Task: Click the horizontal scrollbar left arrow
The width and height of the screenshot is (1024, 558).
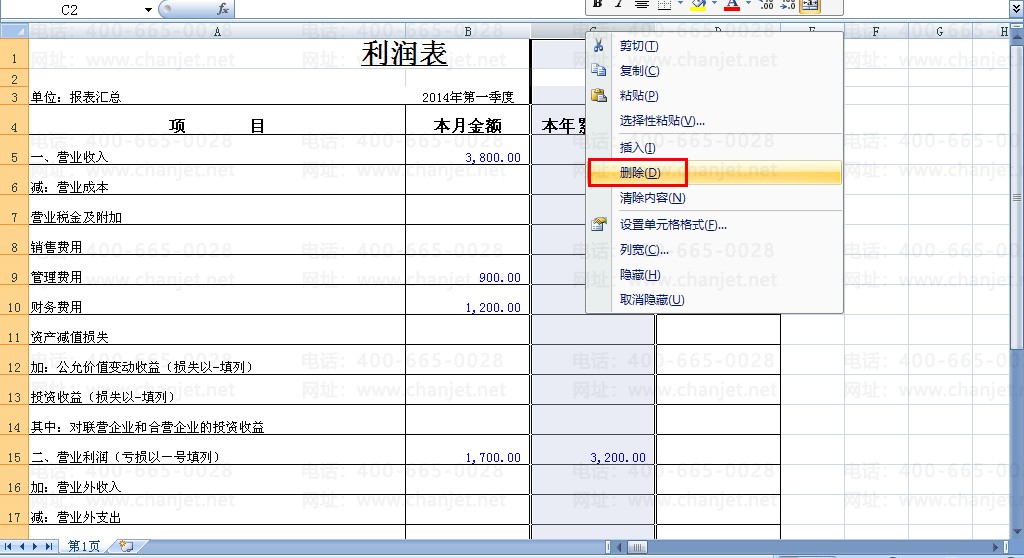Action: [x=620, y=547]
